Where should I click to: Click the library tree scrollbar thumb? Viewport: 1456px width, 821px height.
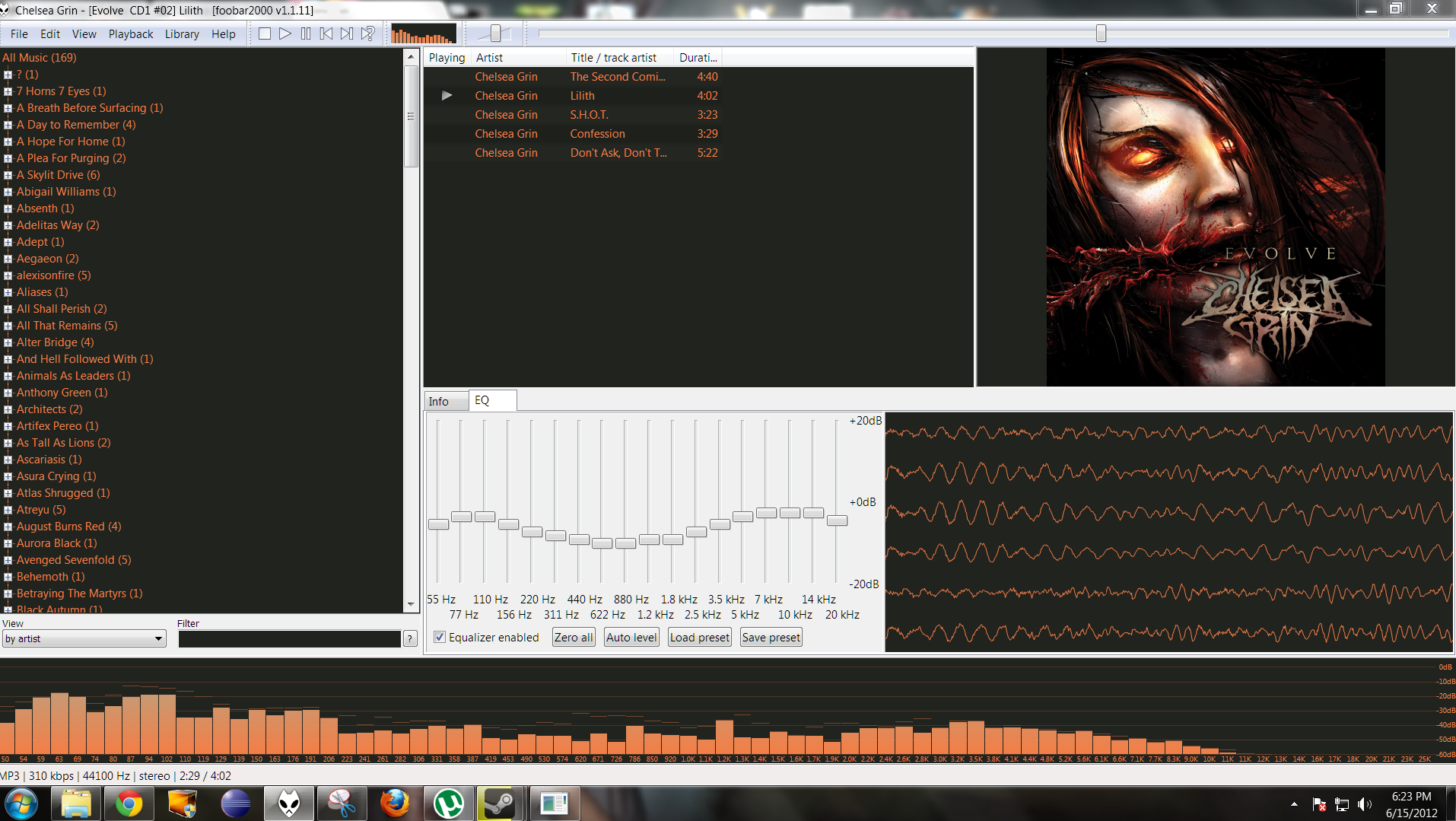[x=411, y=116]
